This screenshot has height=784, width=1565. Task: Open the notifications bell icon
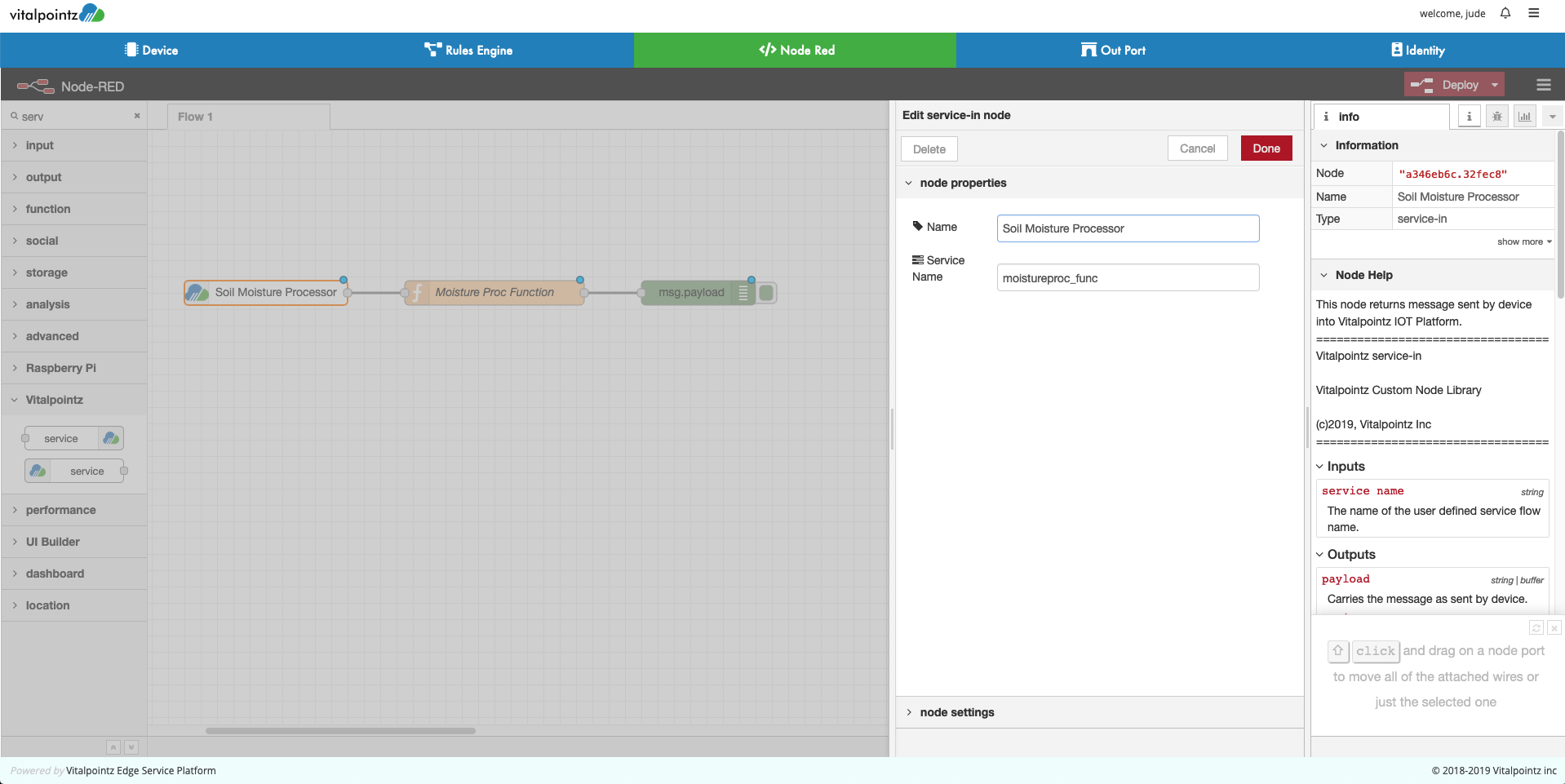coord(1505,13)
